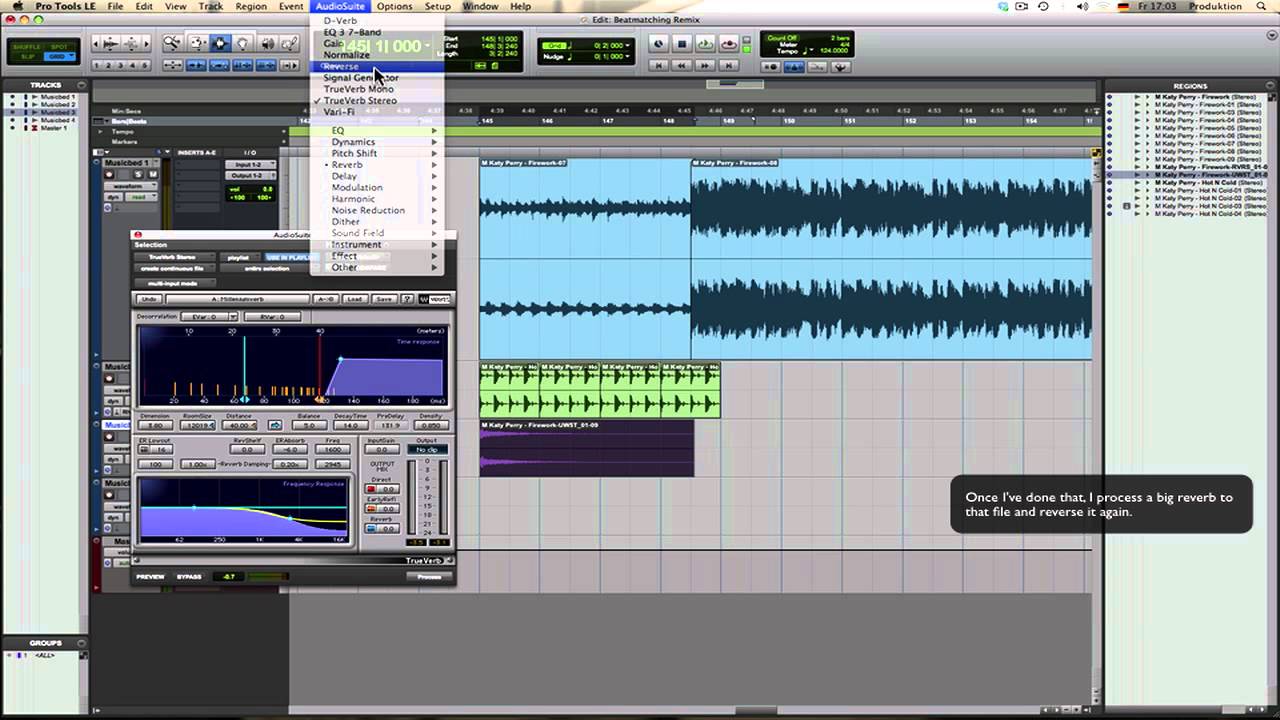Open the AudioSuite menu
Viewport: 1280px width, 720px height.
[340, 6]
